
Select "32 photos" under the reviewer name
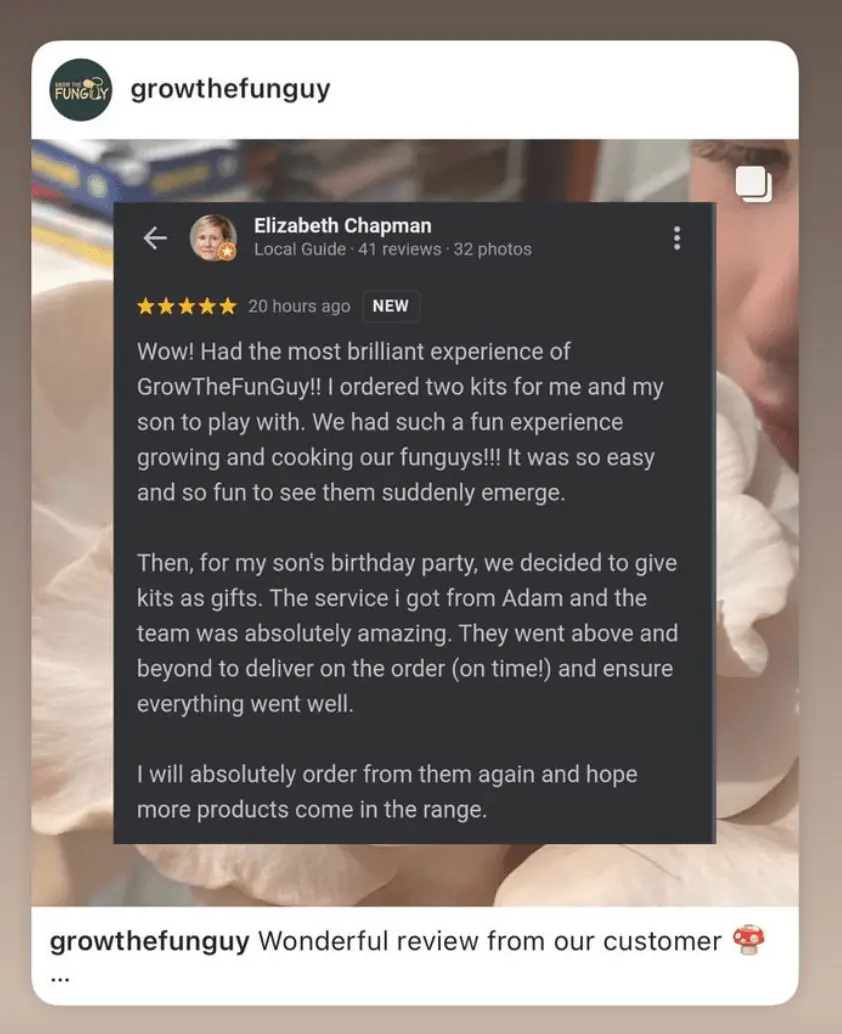tap(493, 249)
